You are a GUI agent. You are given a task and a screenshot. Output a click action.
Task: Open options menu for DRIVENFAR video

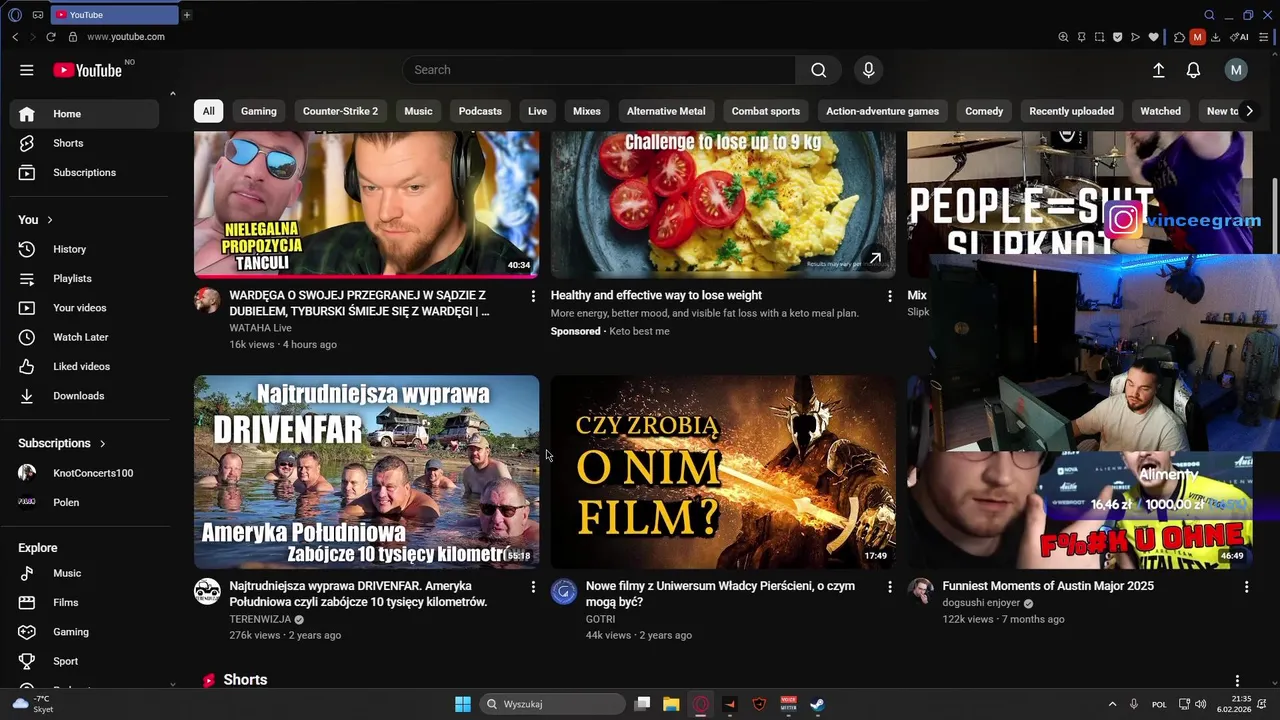point(533,587)
